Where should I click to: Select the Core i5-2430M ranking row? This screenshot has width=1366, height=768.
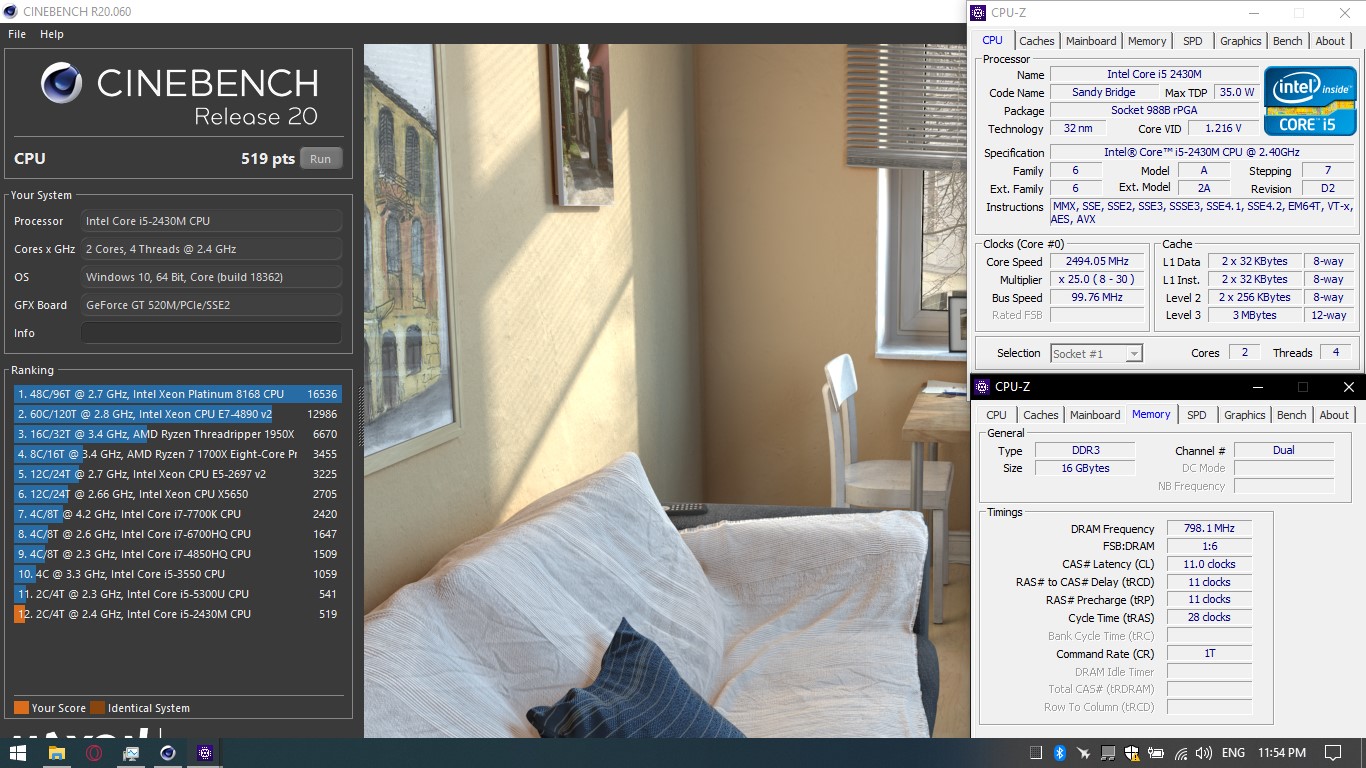[x=177, y=614]
